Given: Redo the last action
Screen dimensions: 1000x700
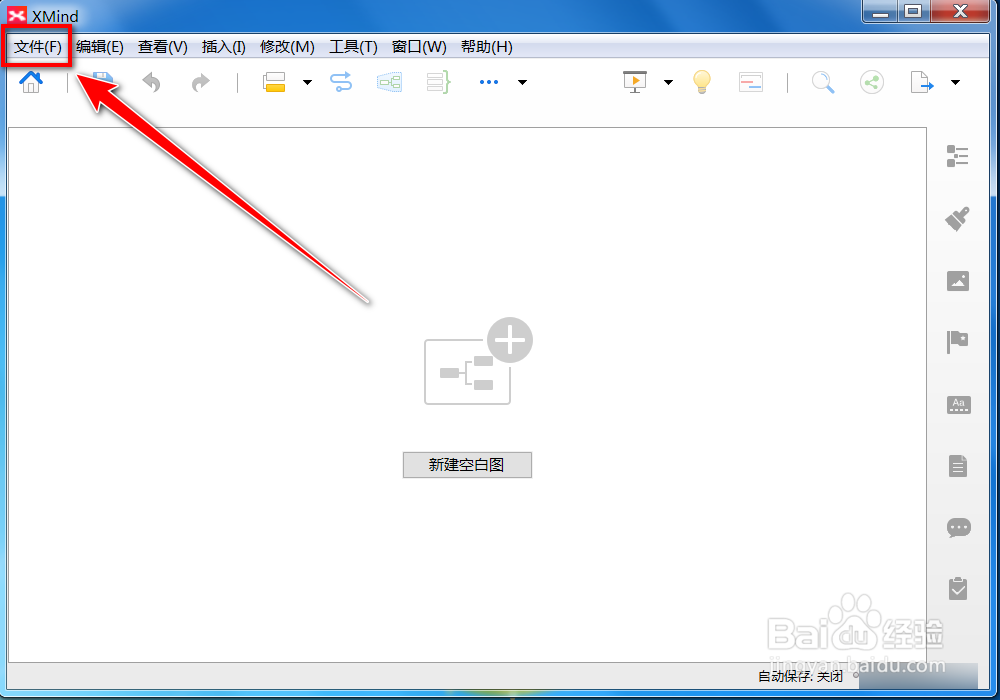Looking at the screenshot, I should (200, 82).
